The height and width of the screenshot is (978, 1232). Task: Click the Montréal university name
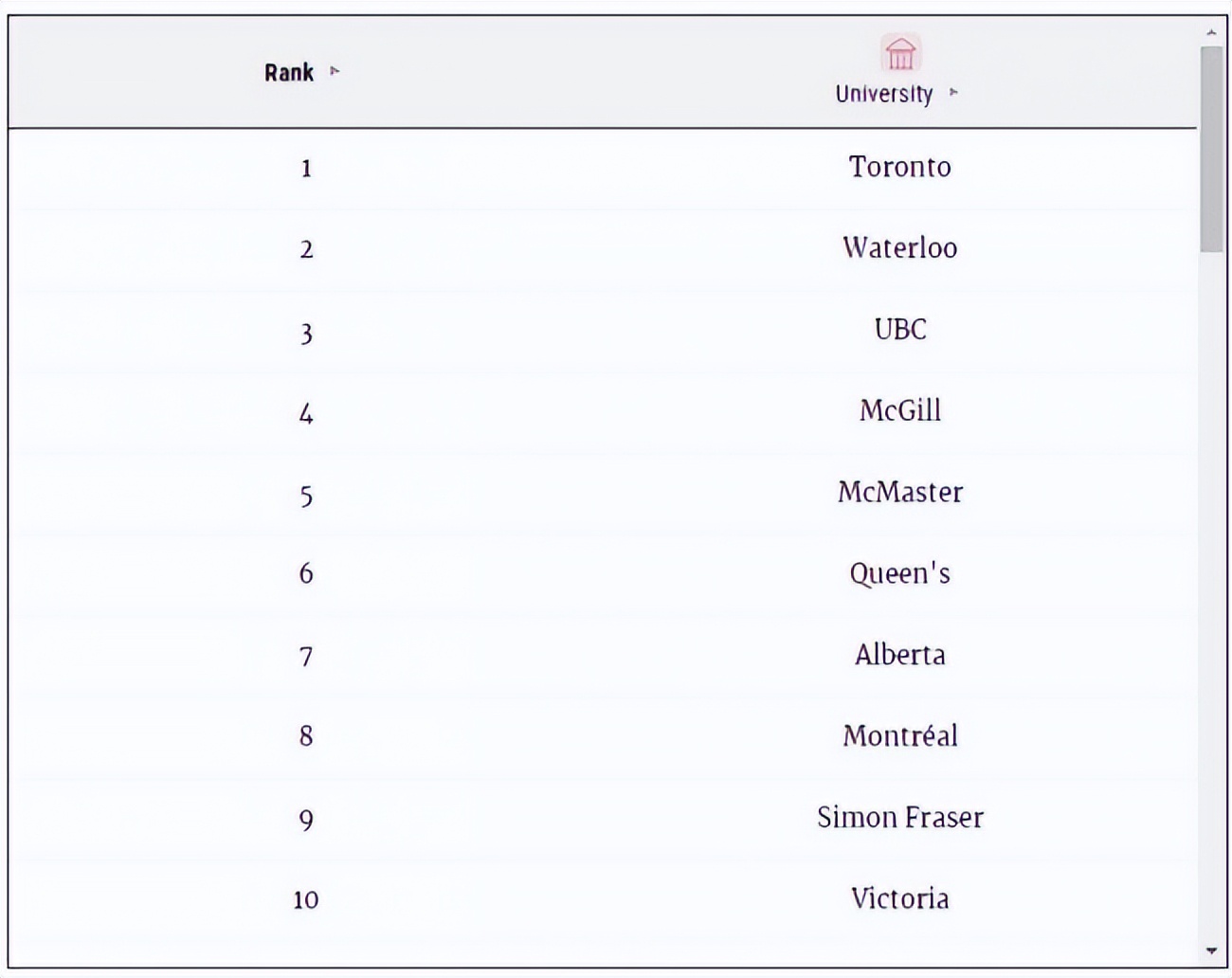(x=899, y=736)
